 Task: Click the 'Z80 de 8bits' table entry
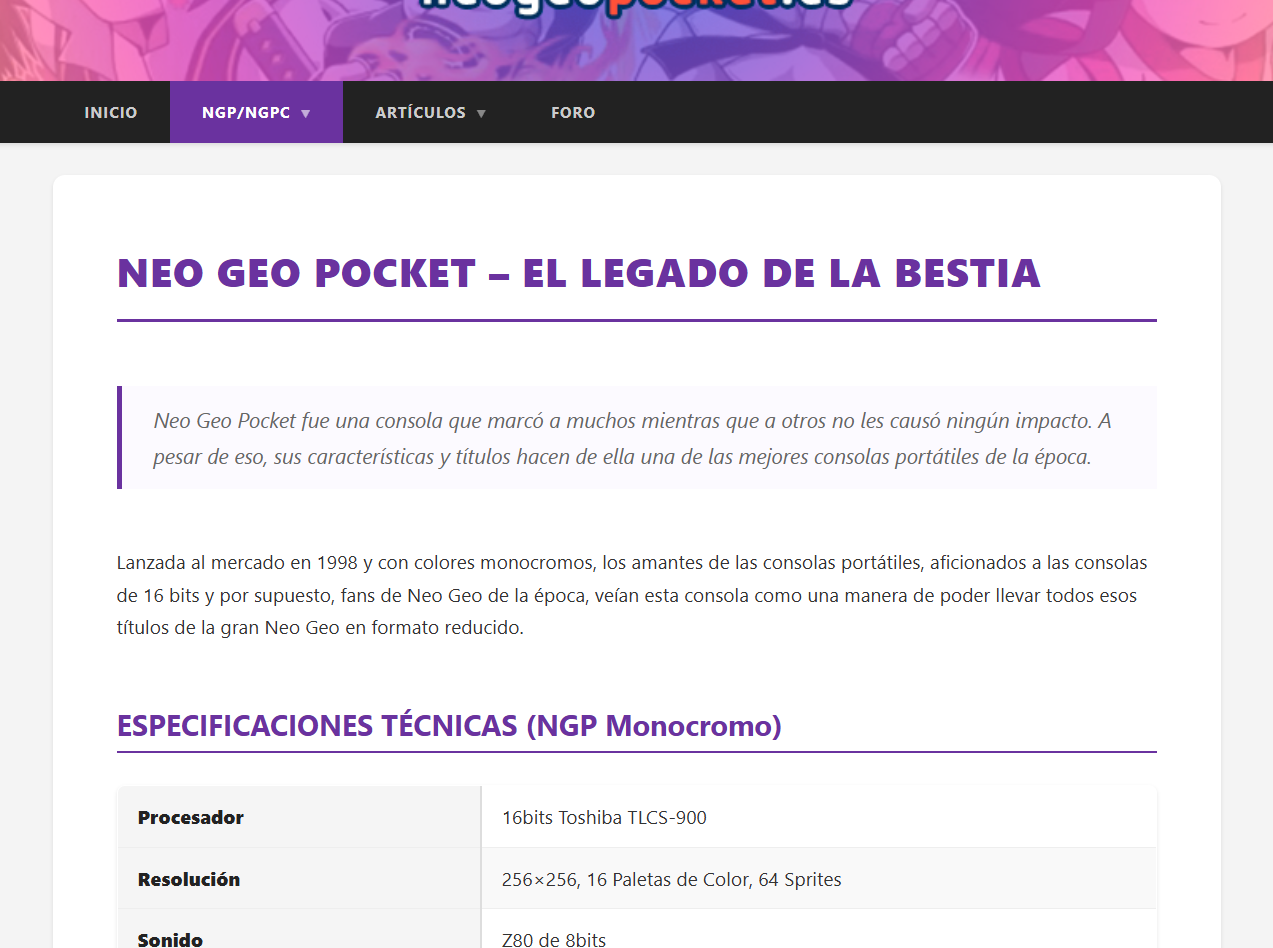(x=554, y=938)
